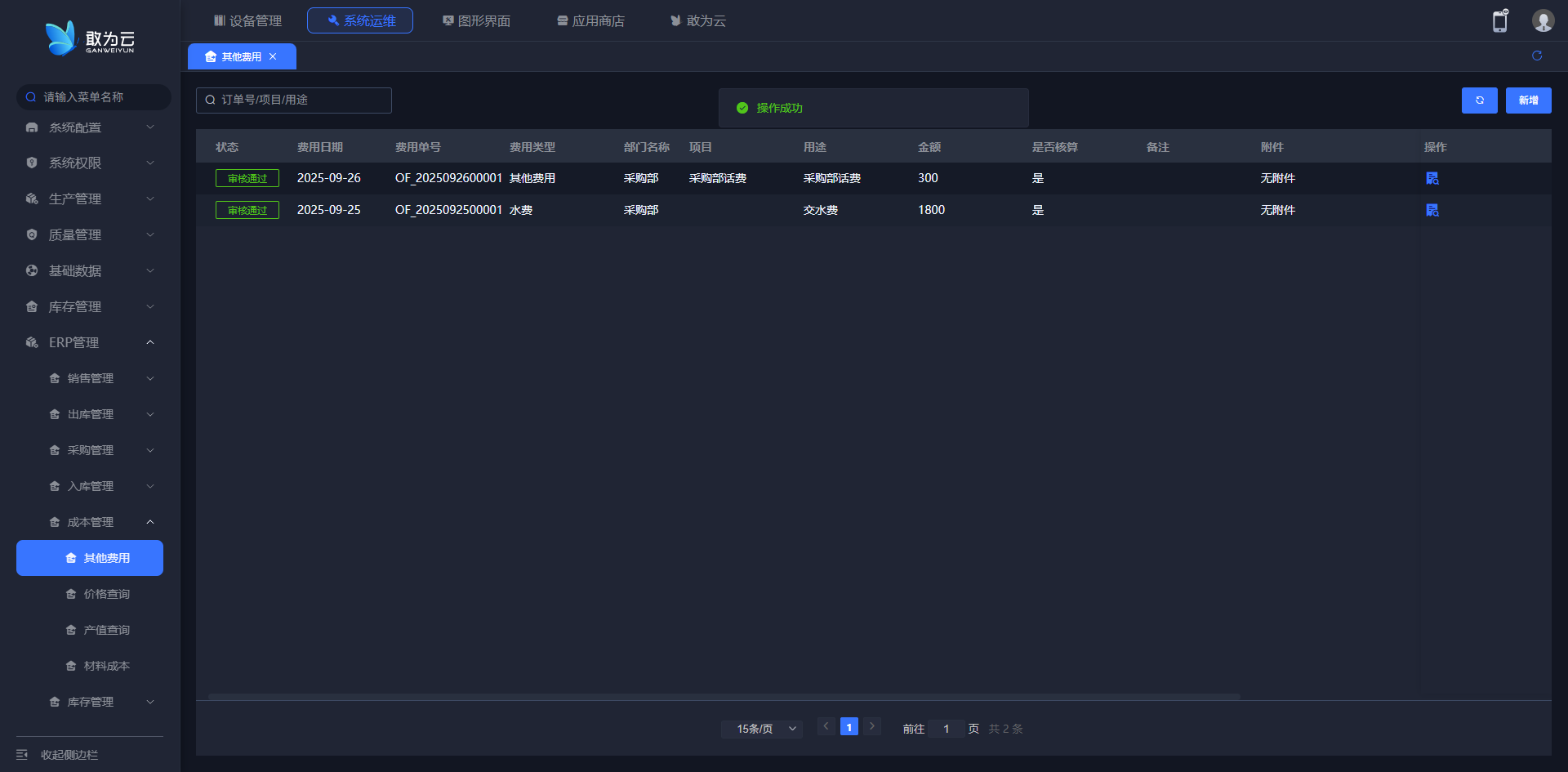Viewport: 1568px width, 772px height.
Task: Click the go-to page number input
Action: [x=947, y=729]
